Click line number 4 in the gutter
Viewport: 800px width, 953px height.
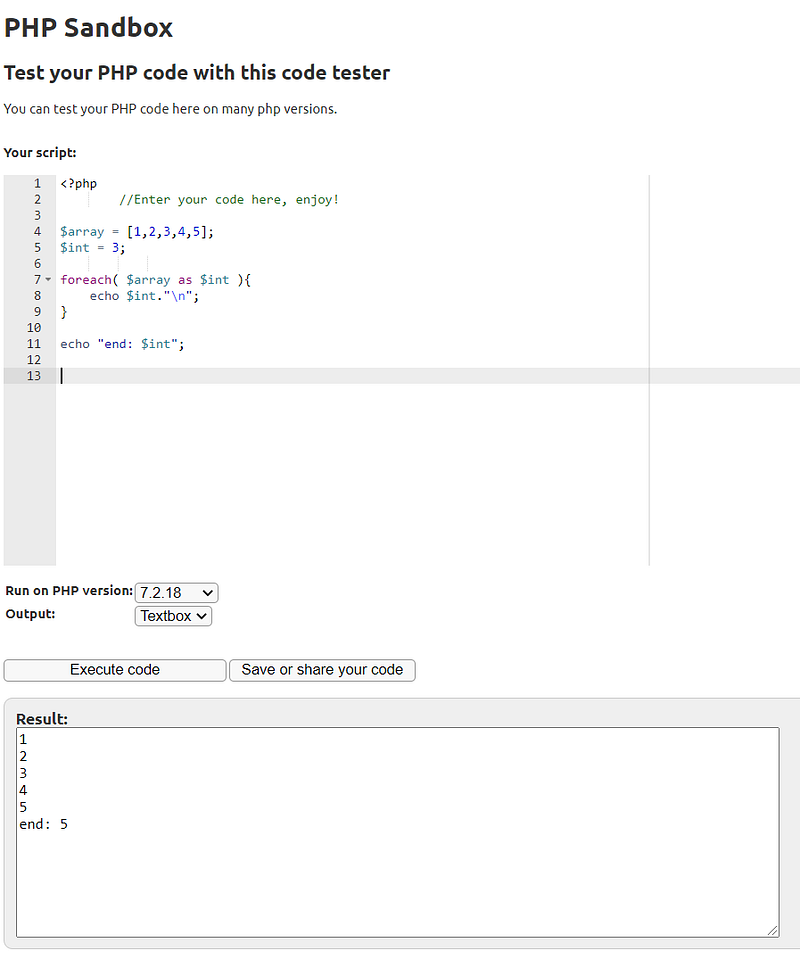(37, 232)
